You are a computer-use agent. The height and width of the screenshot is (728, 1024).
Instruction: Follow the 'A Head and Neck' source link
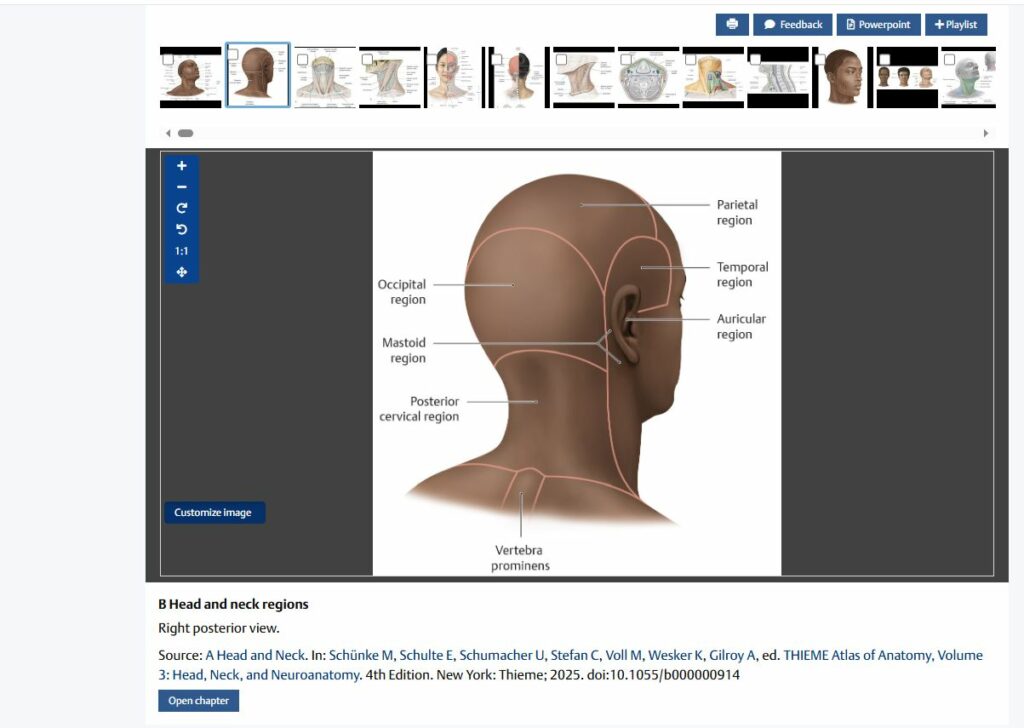(x=255, y=655)
